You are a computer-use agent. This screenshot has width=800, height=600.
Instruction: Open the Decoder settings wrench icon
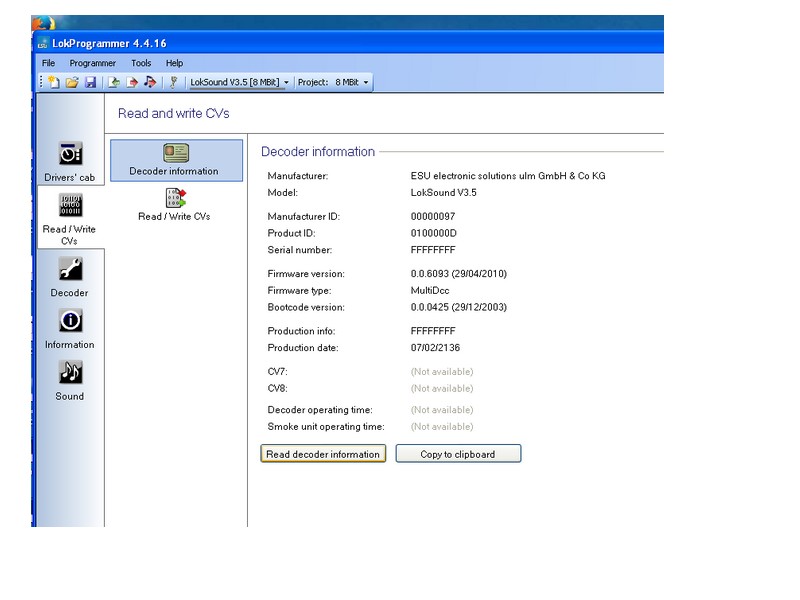point(70,277)
